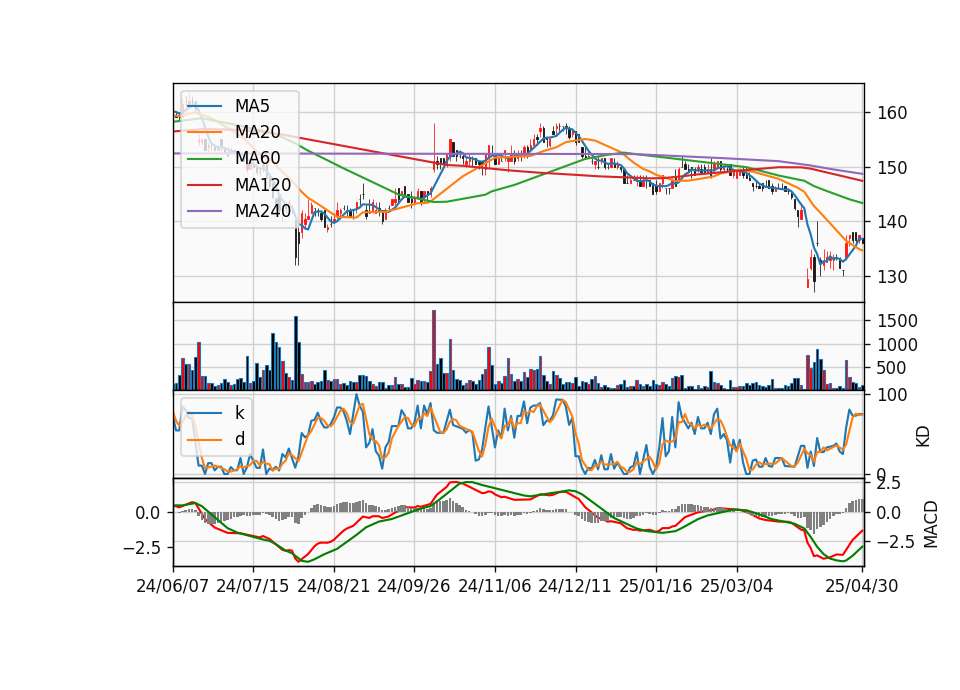Screen dimensions: 960x690
Task: Click the 24/11/06 date label
Action: pos(495,586)
